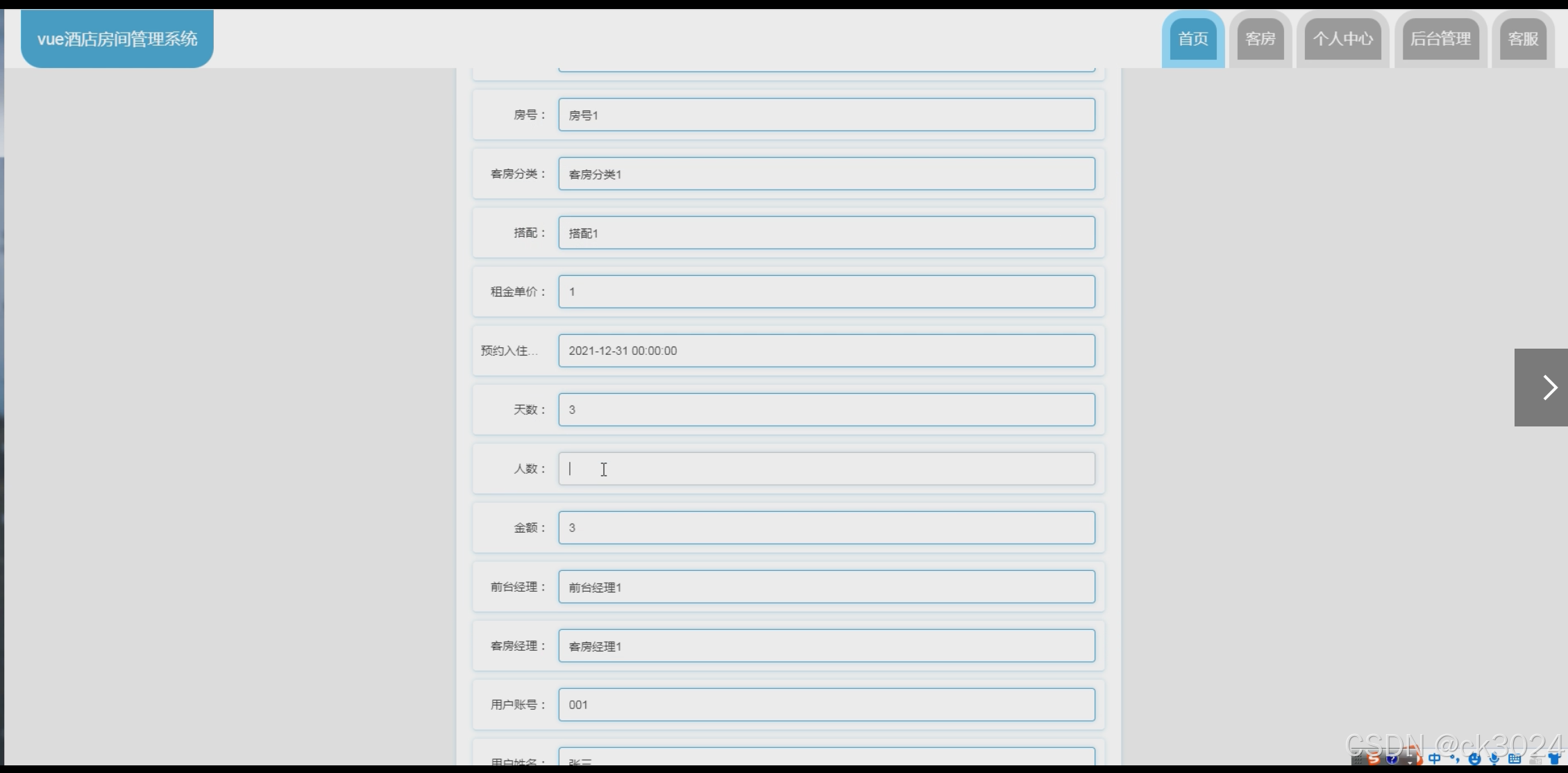
Task: Go to 后台管理 tab
Action: [1440, 39]
